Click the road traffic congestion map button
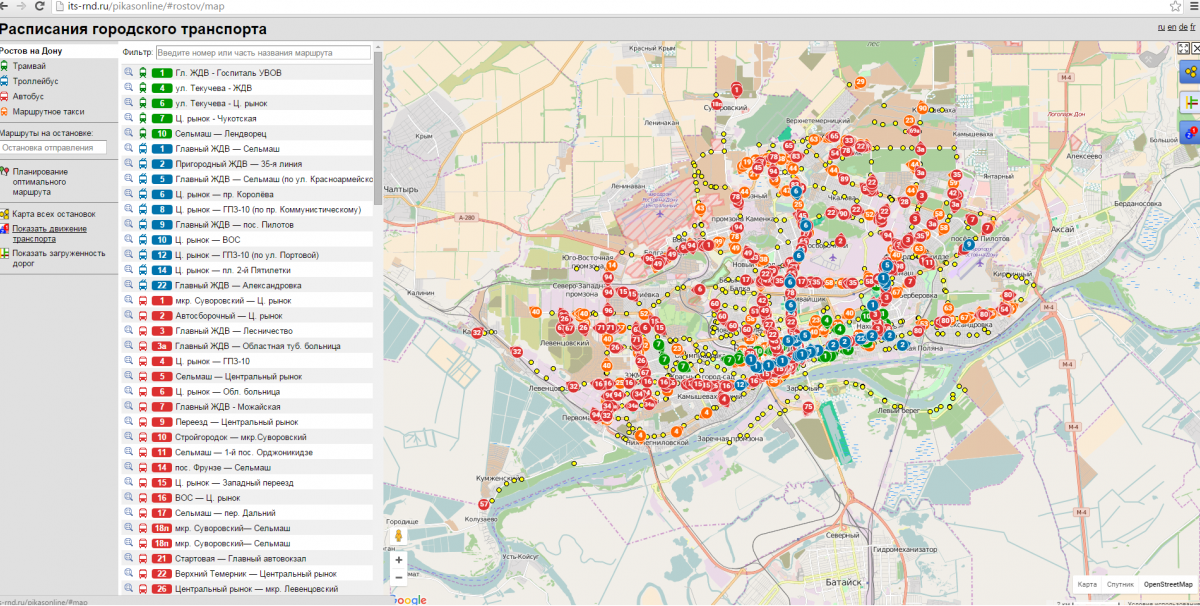The width and height of the screenshot is (1200, 606). [1189, 102]
